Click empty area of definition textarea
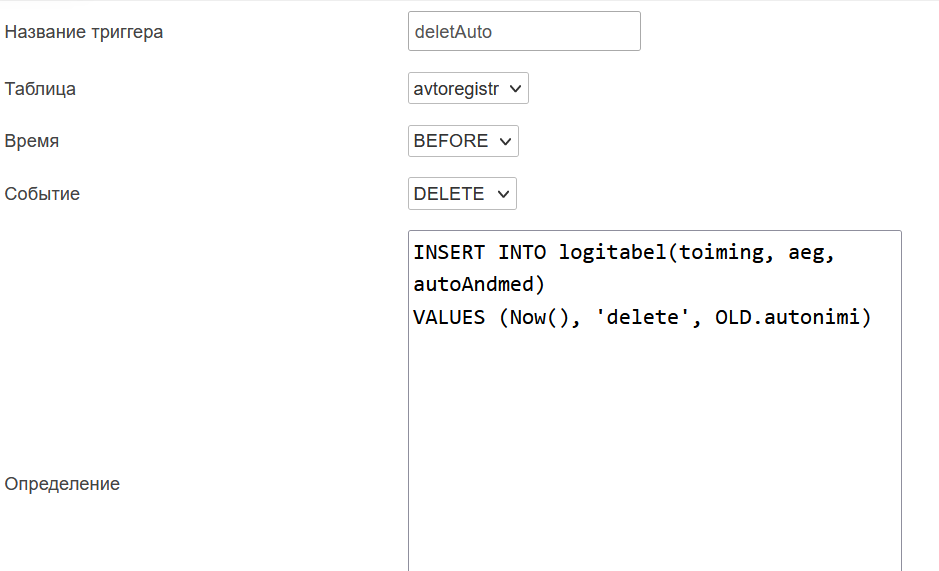Viewport: 939px width, 571px height. [655, 449]
